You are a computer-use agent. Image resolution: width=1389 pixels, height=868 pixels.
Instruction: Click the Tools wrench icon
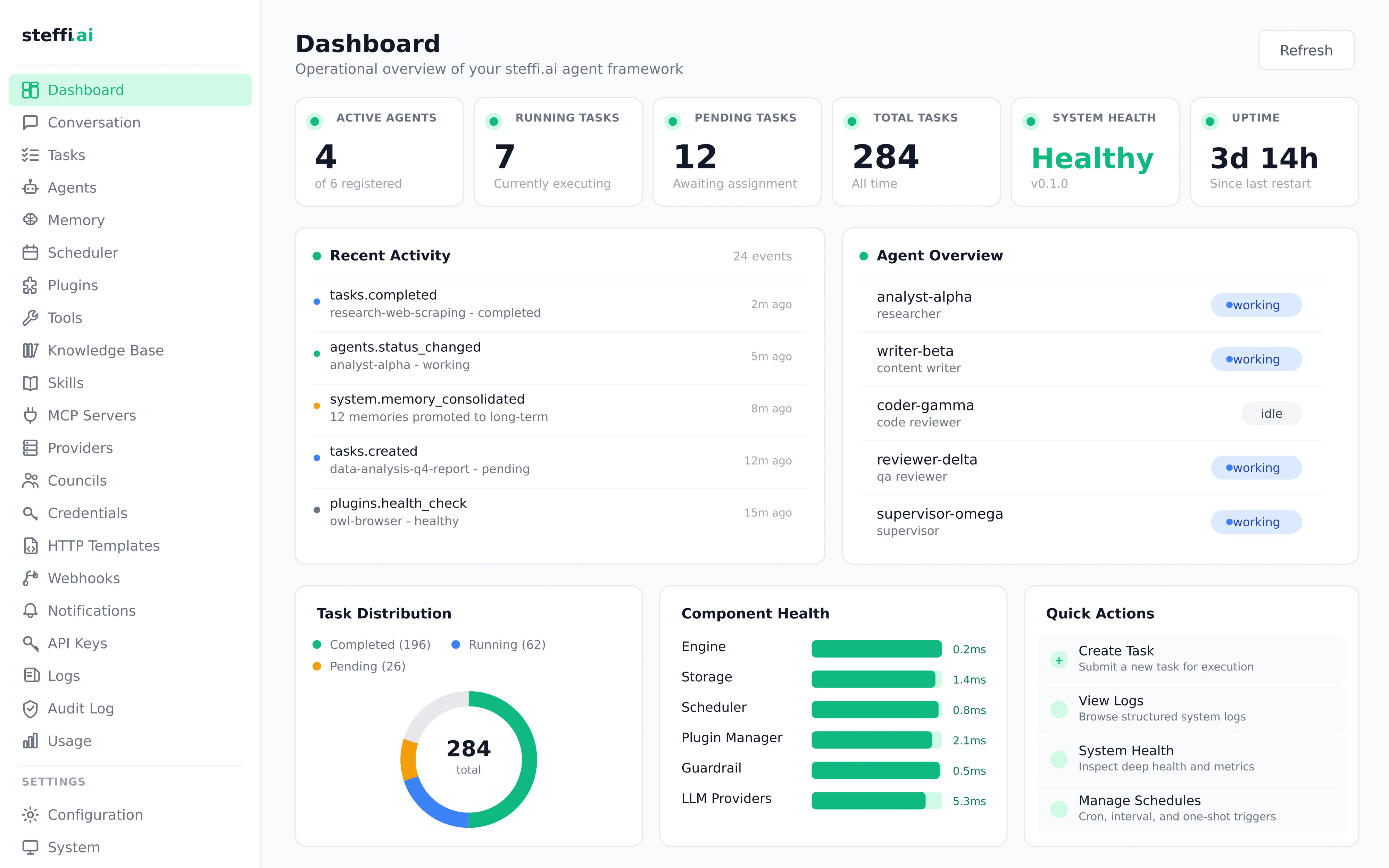pyautogui.click(x=31, y=317)
